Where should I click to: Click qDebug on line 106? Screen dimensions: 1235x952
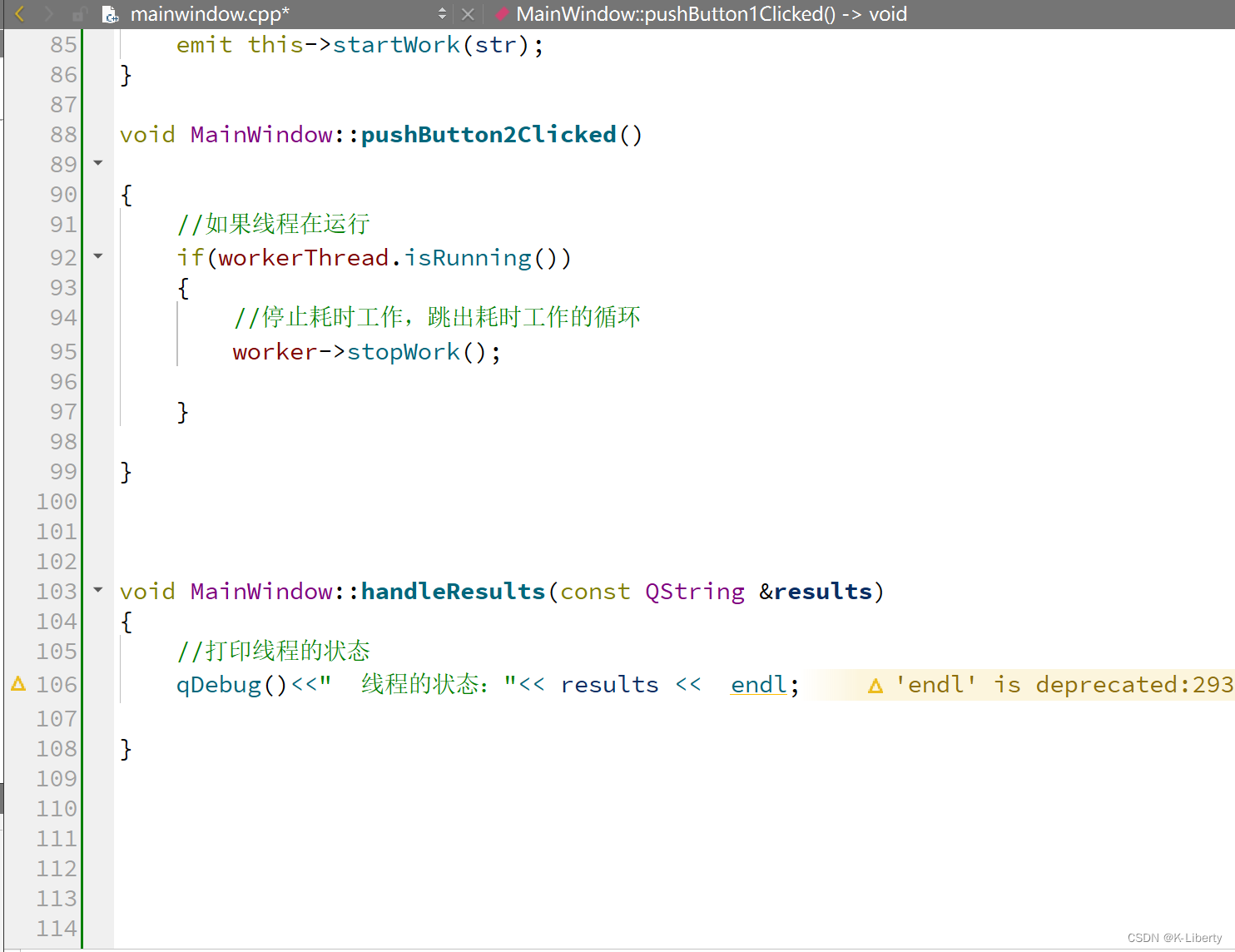click(219, 685)
